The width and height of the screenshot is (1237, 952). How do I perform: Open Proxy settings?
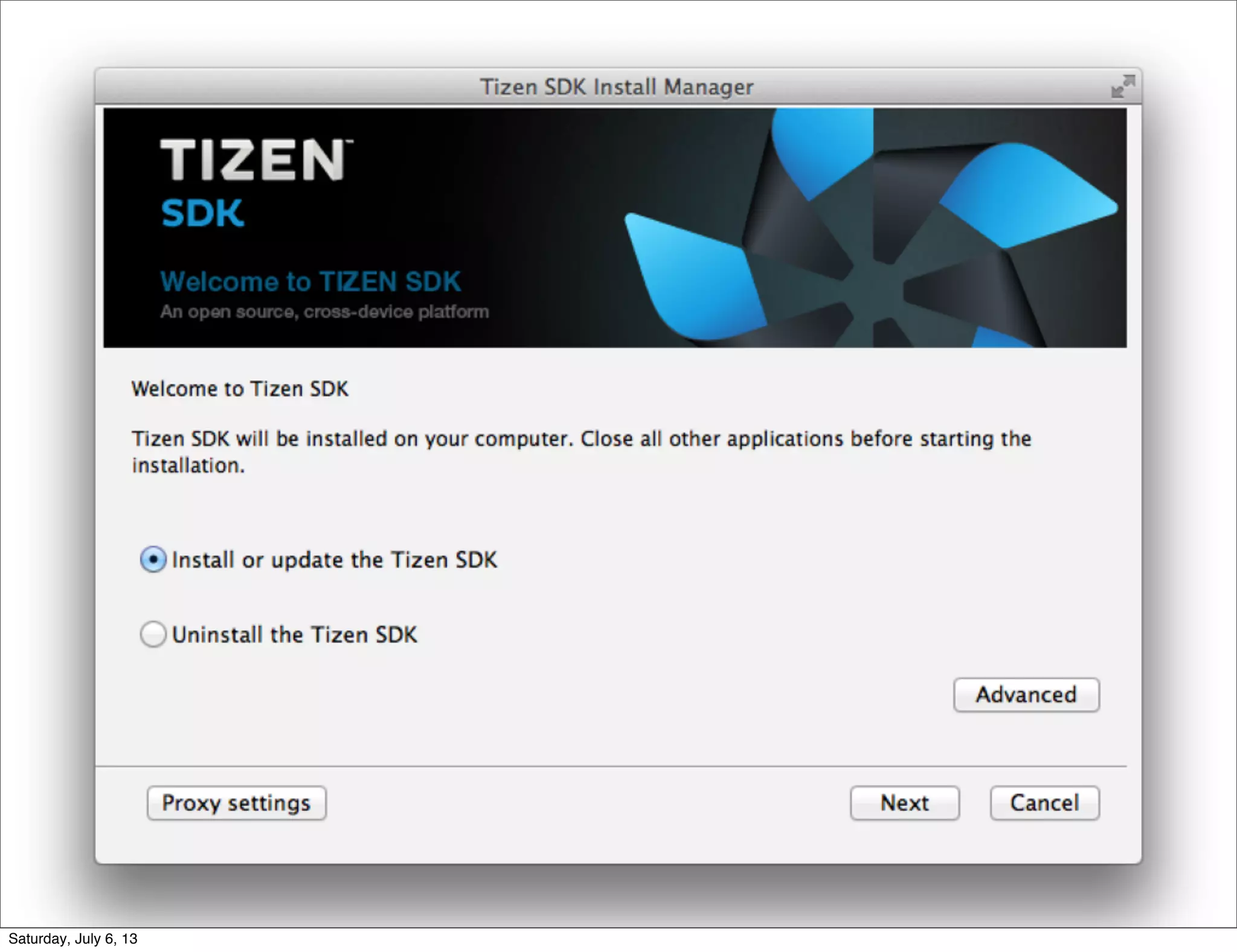(236, 803)
